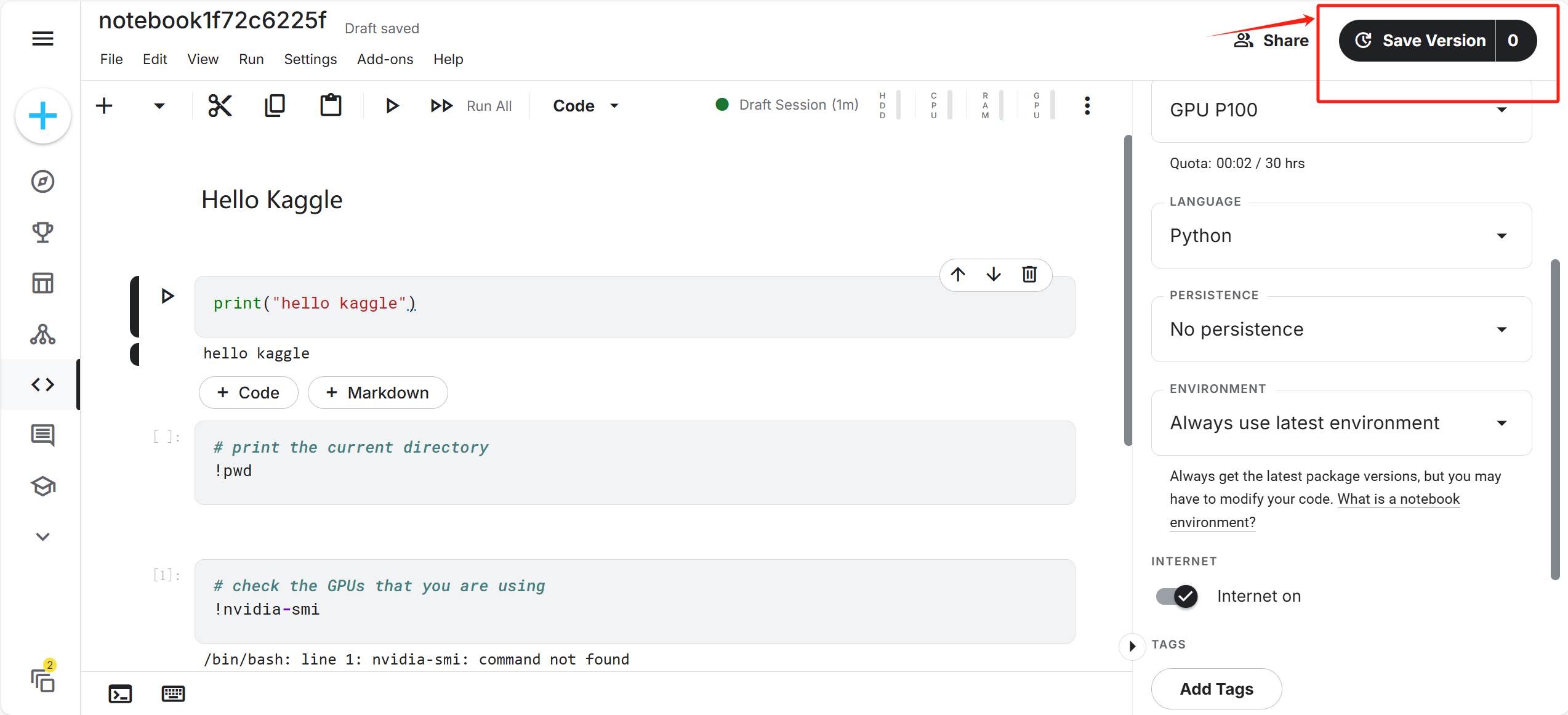1568x715 pixels.
Task: Click the notebook vertical scrollbar
Action: [1128, 289]
